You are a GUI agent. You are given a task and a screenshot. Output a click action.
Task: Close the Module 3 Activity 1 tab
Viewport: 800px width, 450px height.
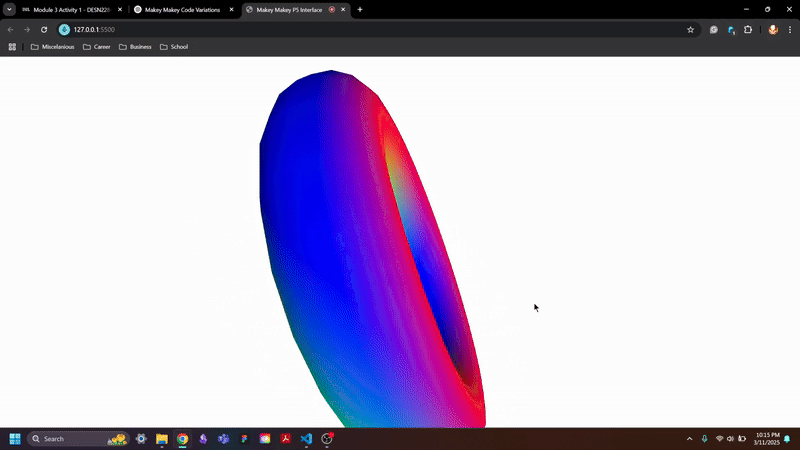click(x=120, y=10)
